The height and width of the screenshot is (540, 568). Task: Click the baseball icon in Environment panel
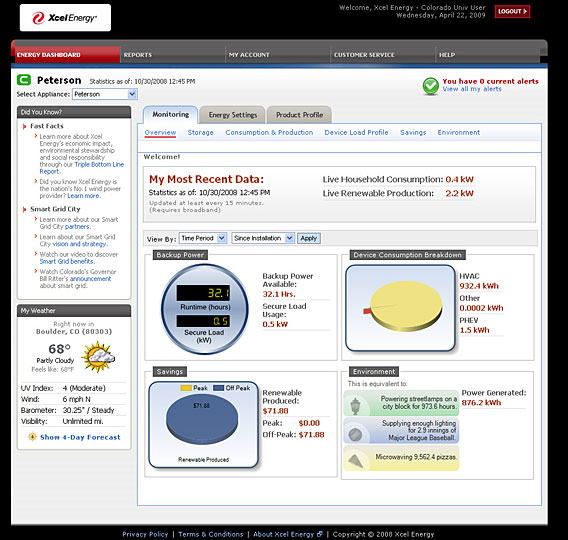355,434
